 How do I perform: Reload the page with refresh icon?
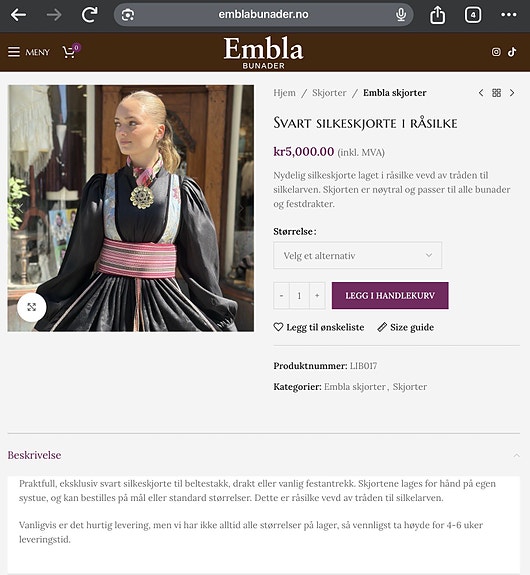pyautogui.click(x=89, y=15)
